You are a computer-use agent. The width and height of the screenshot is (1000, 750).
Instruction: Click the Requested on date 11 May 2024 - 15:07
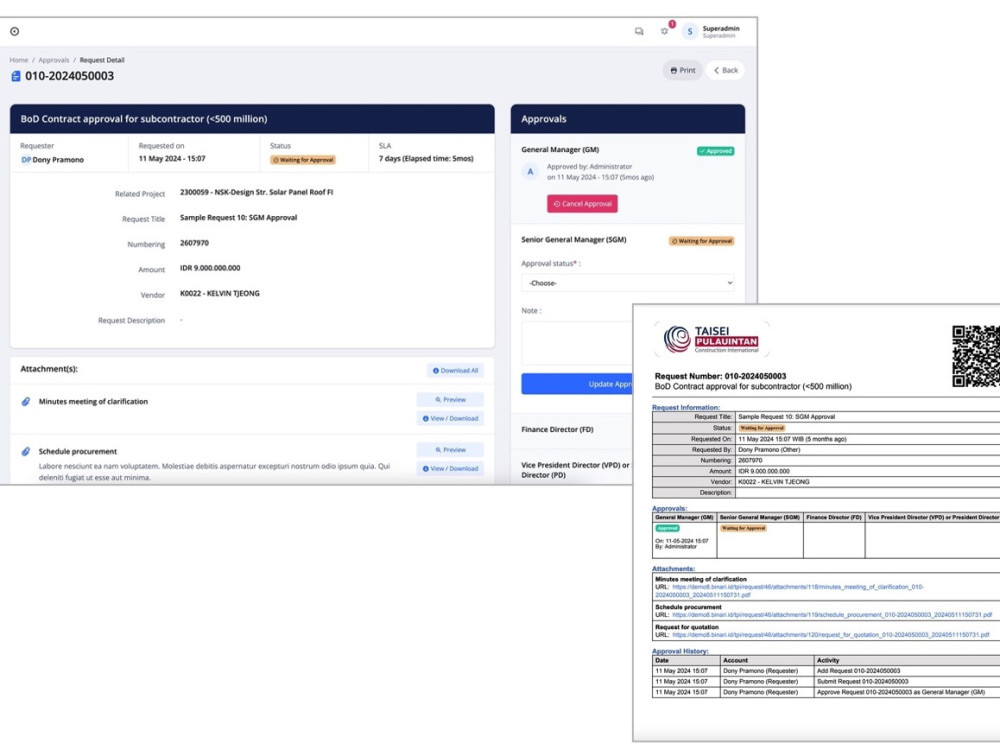coord(172,159)
